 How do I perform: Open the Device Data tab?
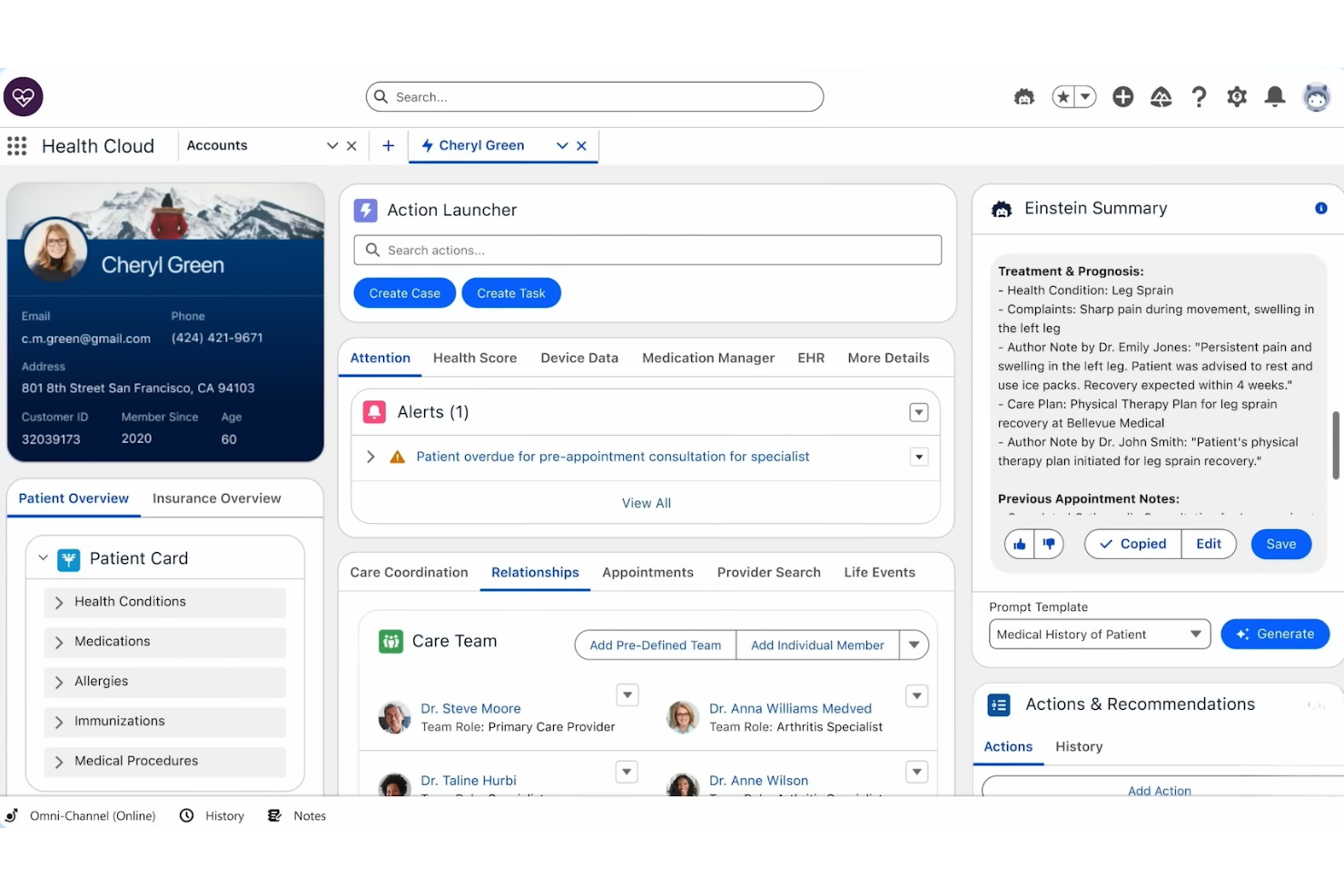pyautogui.click(x=579, y=359)
